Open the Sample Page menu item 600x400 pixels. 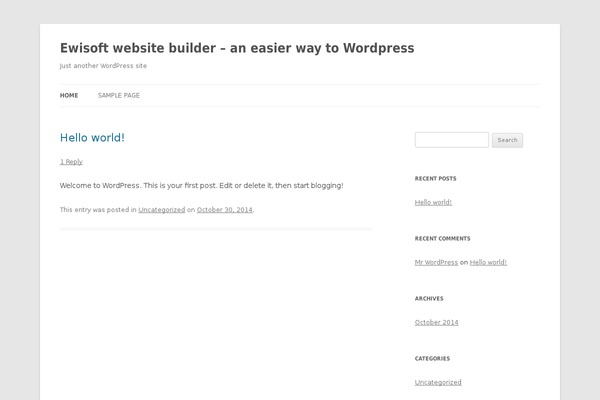pyautogui.click(x=119, y=95)
